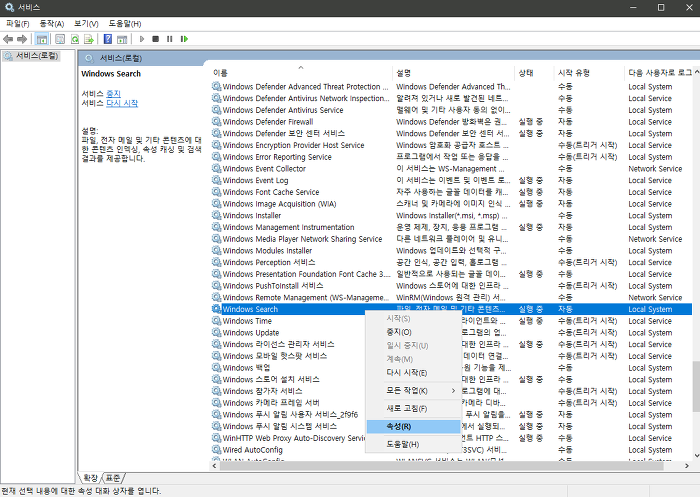Click the Windows Search row gear icon
This screenshot has height=497, width=700.
(x=217, y=309)
